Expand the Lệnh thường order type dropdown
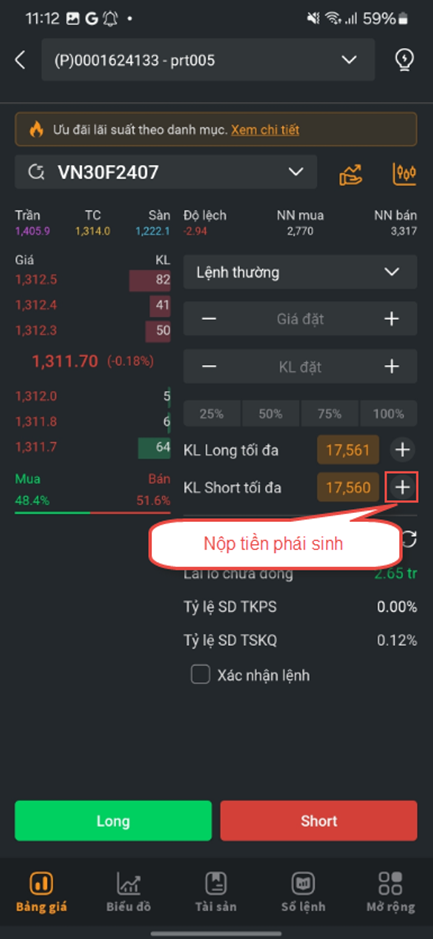Screen dimensions: 433x939 (300, 272)
